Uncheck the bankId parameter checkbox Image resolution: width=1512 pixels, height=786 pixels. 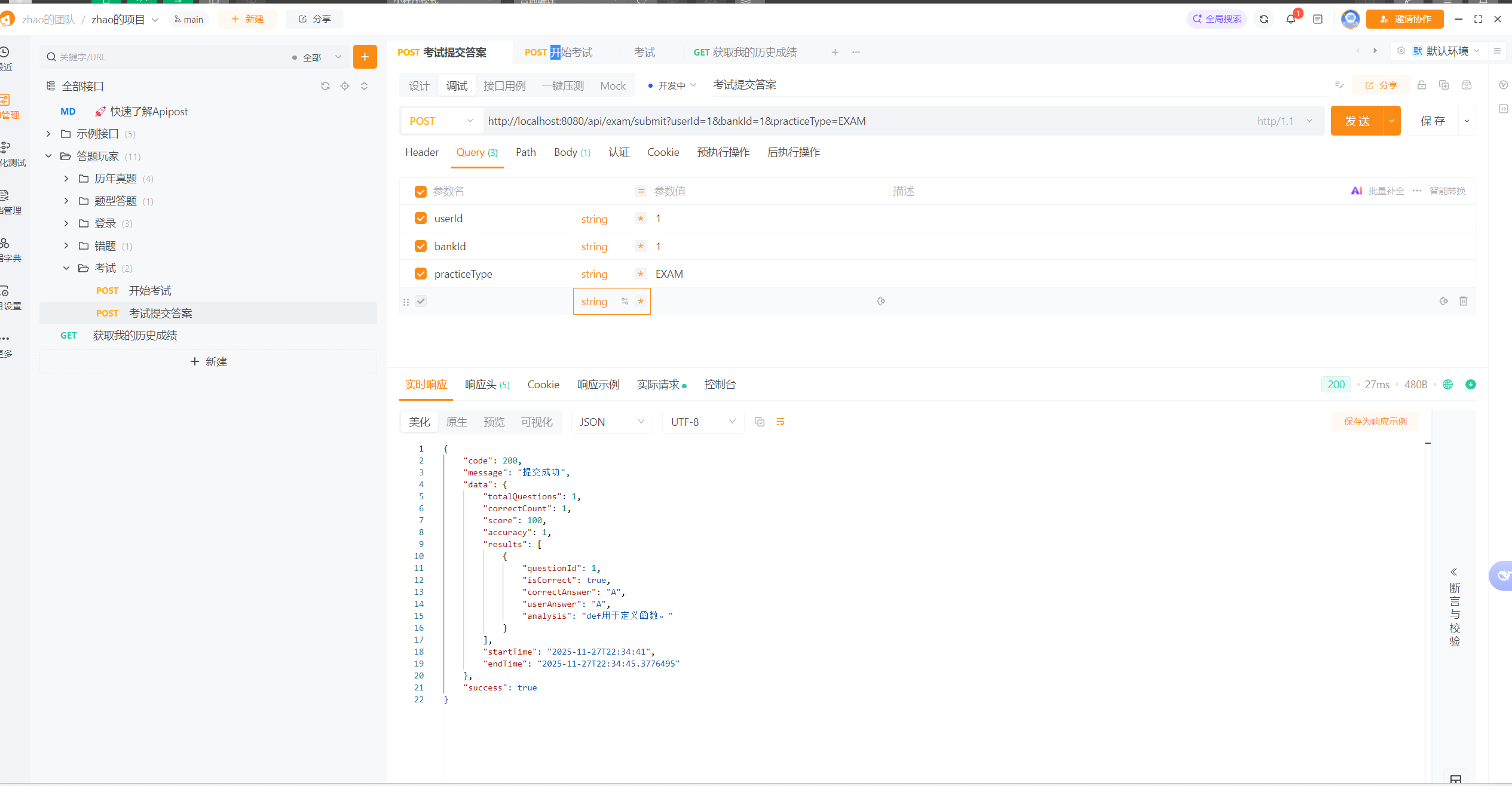point(421,246)
